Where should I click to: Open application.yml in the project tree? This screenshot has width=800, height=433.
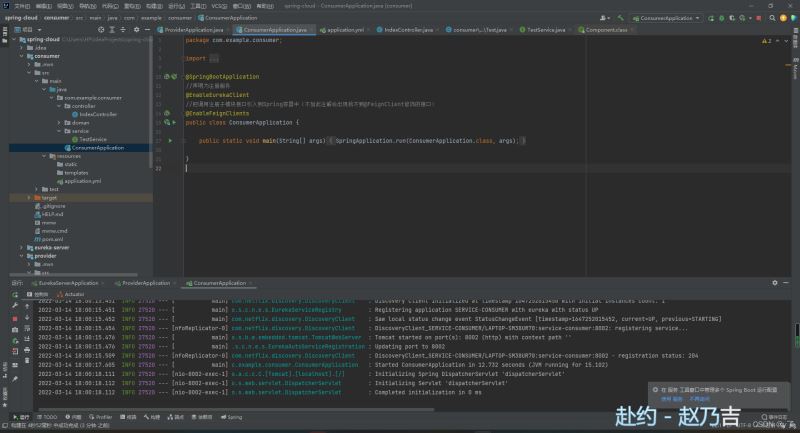pos(81,181)
